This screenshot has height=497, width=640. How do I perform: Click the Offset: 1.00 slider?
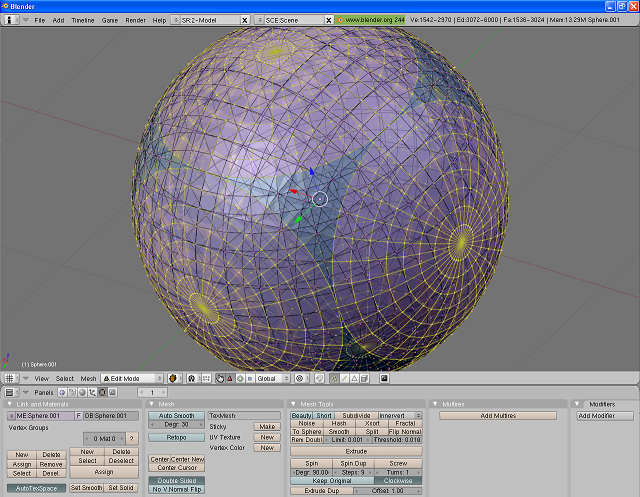(x=387, y=490)
